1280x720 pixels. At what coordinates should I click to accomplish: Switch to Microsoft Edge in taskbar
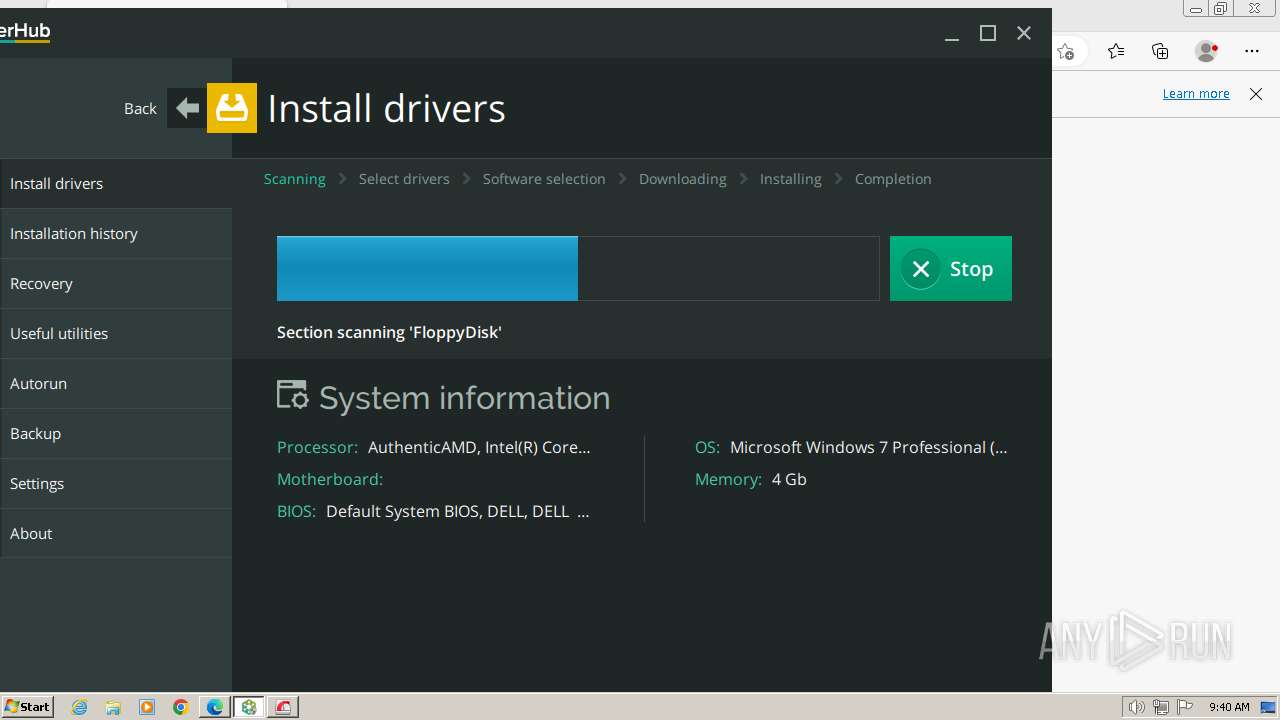click(x=215, y=707)
